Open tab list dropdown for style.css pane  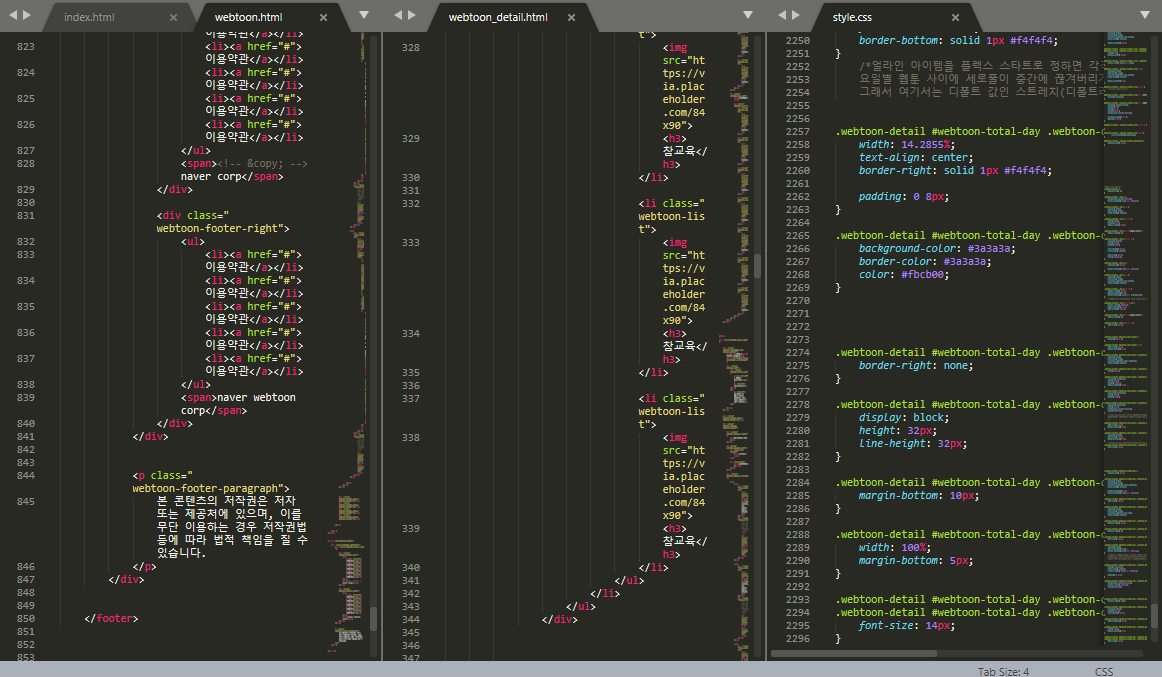click(1145, 15)
